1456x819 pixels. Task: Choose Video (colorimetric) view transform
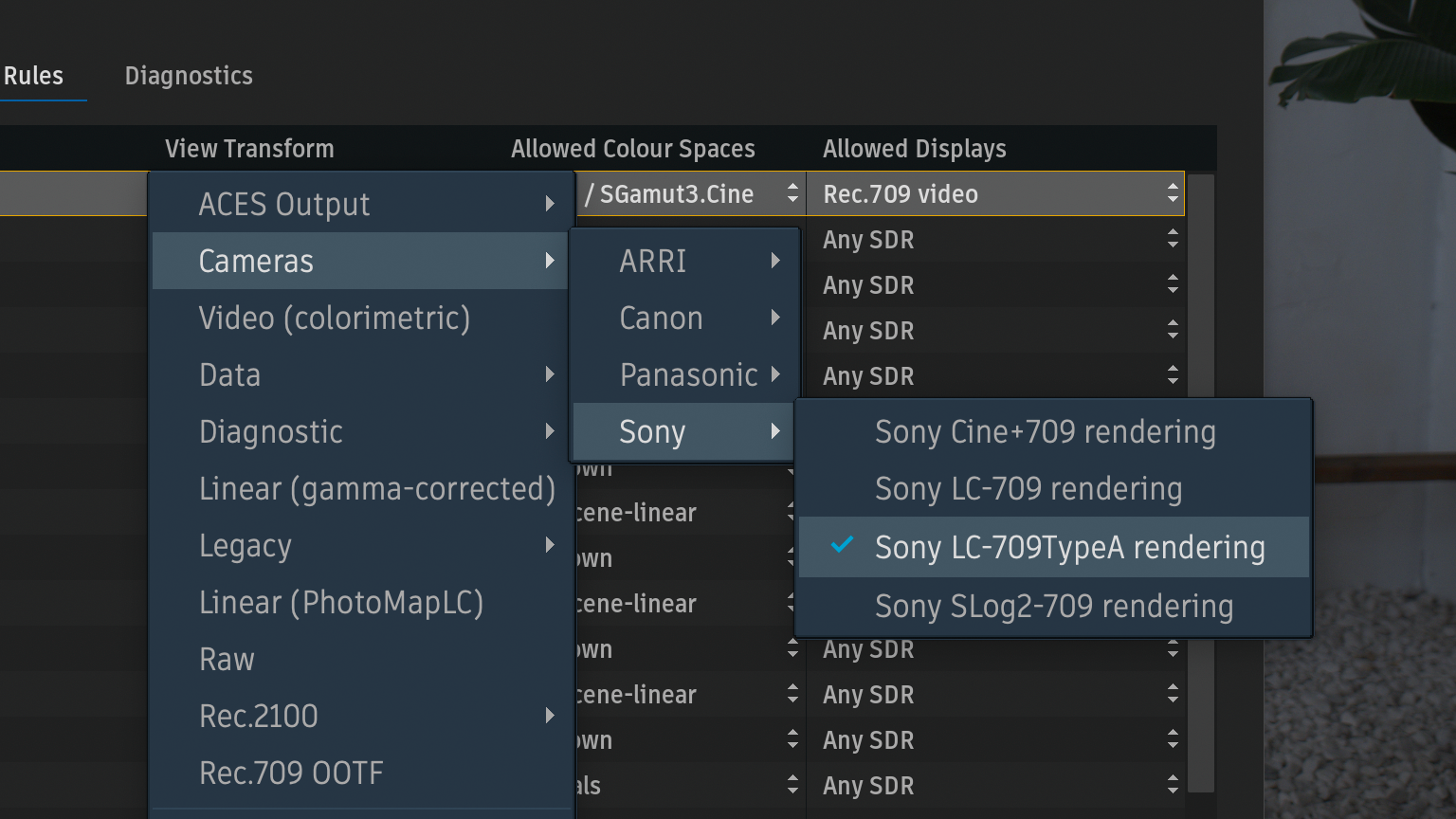click(x=360, y=318)
